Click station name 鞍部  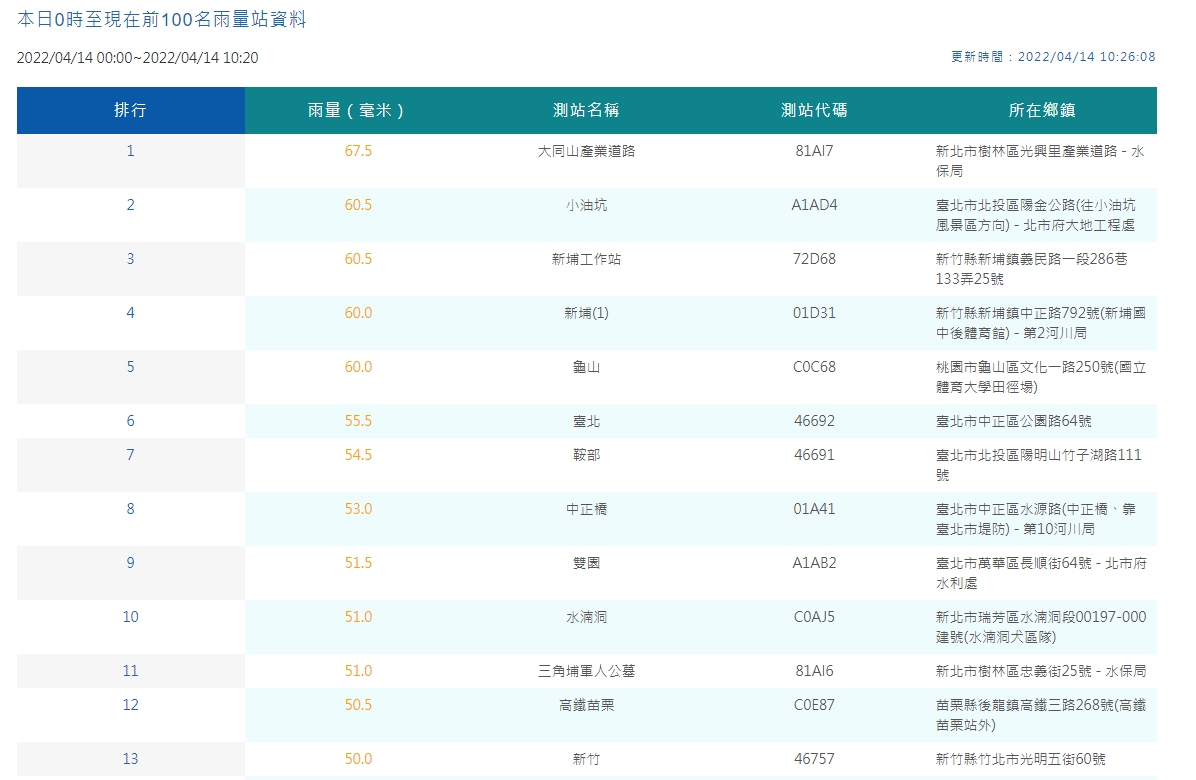587,455
